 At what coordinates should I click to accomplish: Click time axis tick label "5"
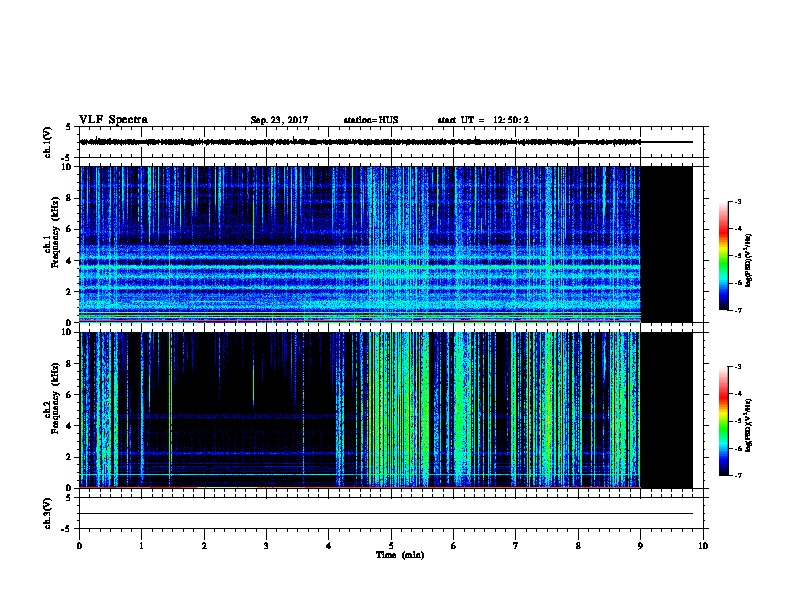pyautogui.click(x=391, y=546)
